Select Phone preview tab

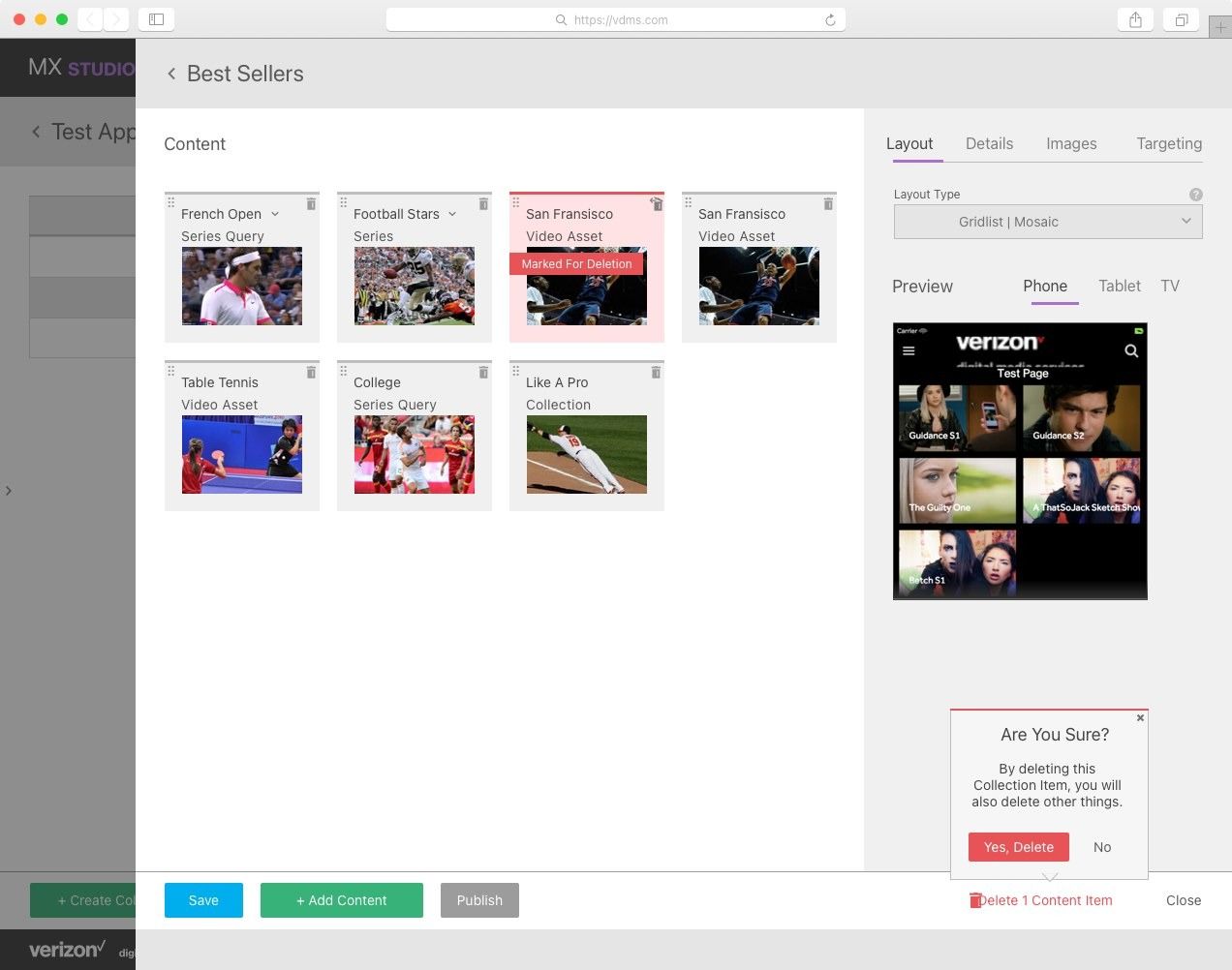(x=1045, y=286)
